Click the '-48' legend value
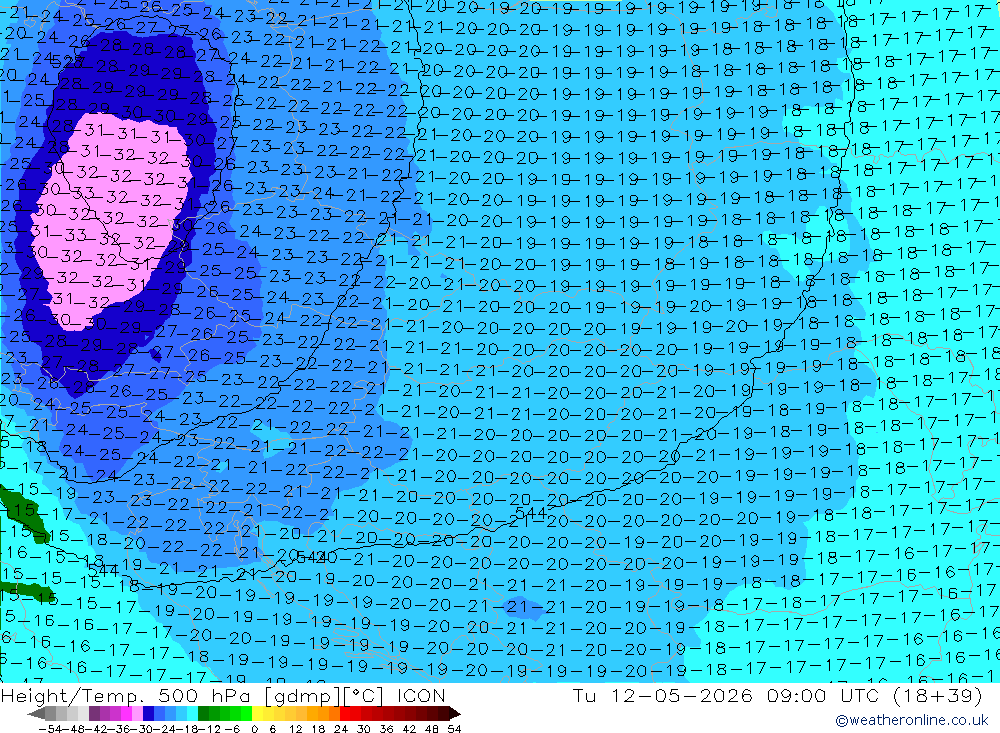 click(x=73, y=729)
